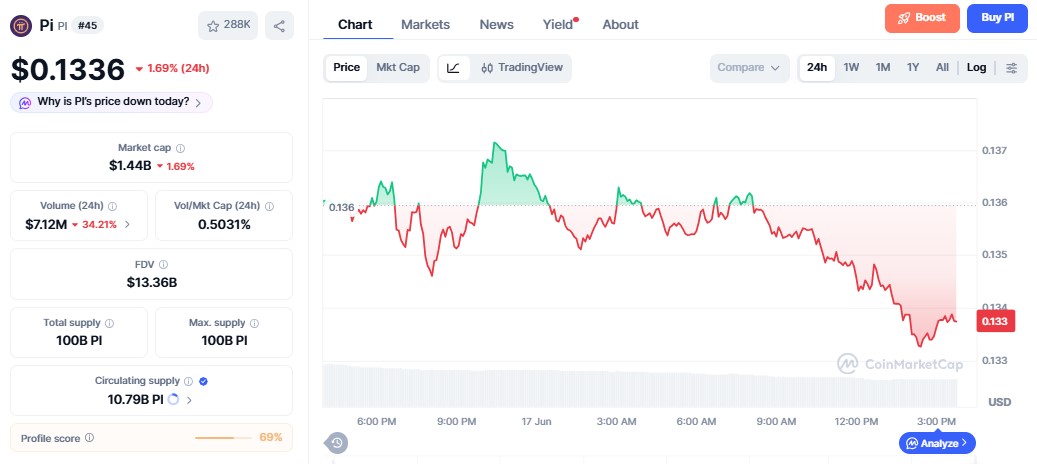Viewport: 1037px width, 464px height.
Task: Select 1W time range
Action: [851, 67]
